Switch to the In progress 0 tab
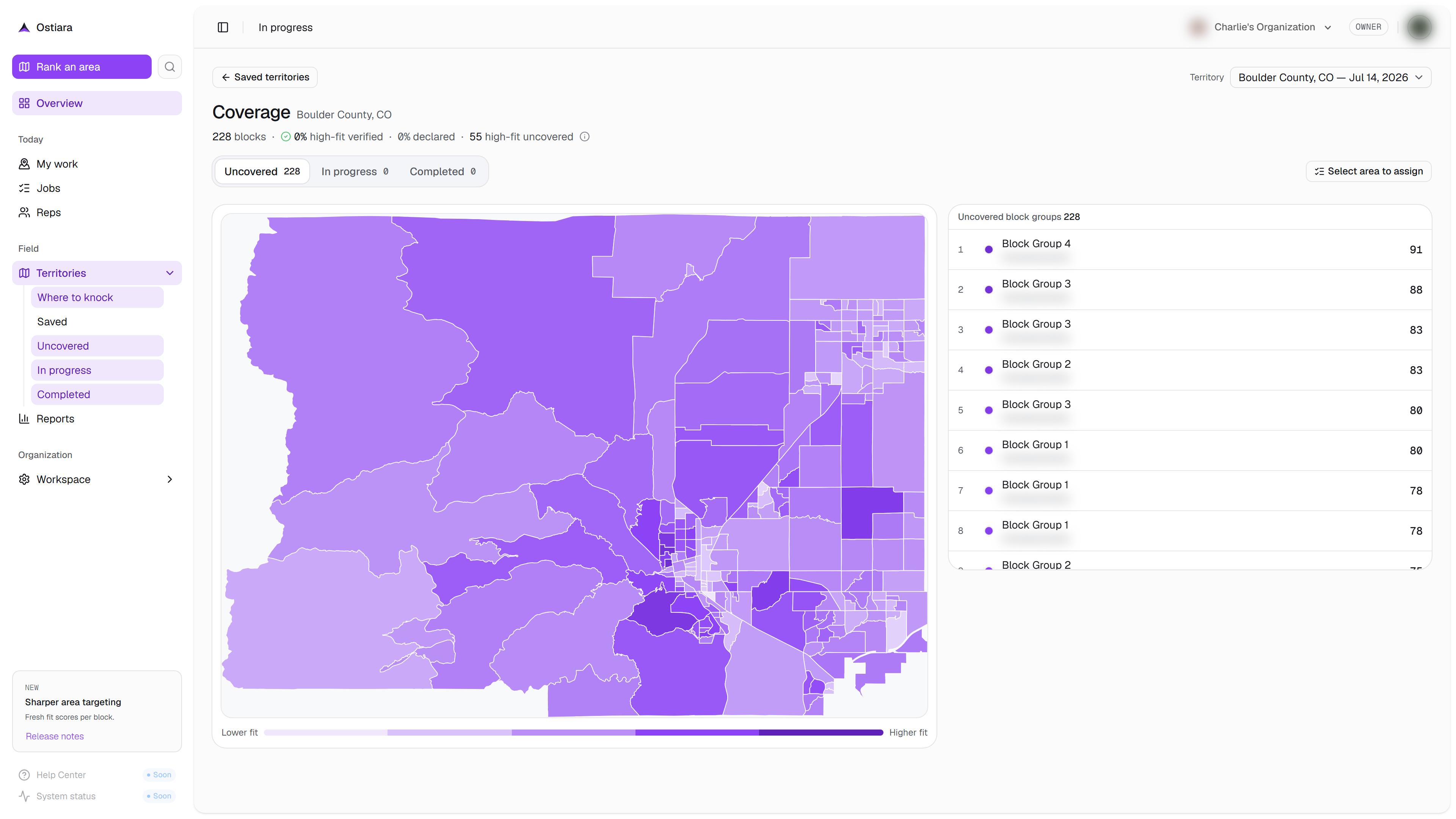Screen dimensions: 1456x819 click(355, 171)
